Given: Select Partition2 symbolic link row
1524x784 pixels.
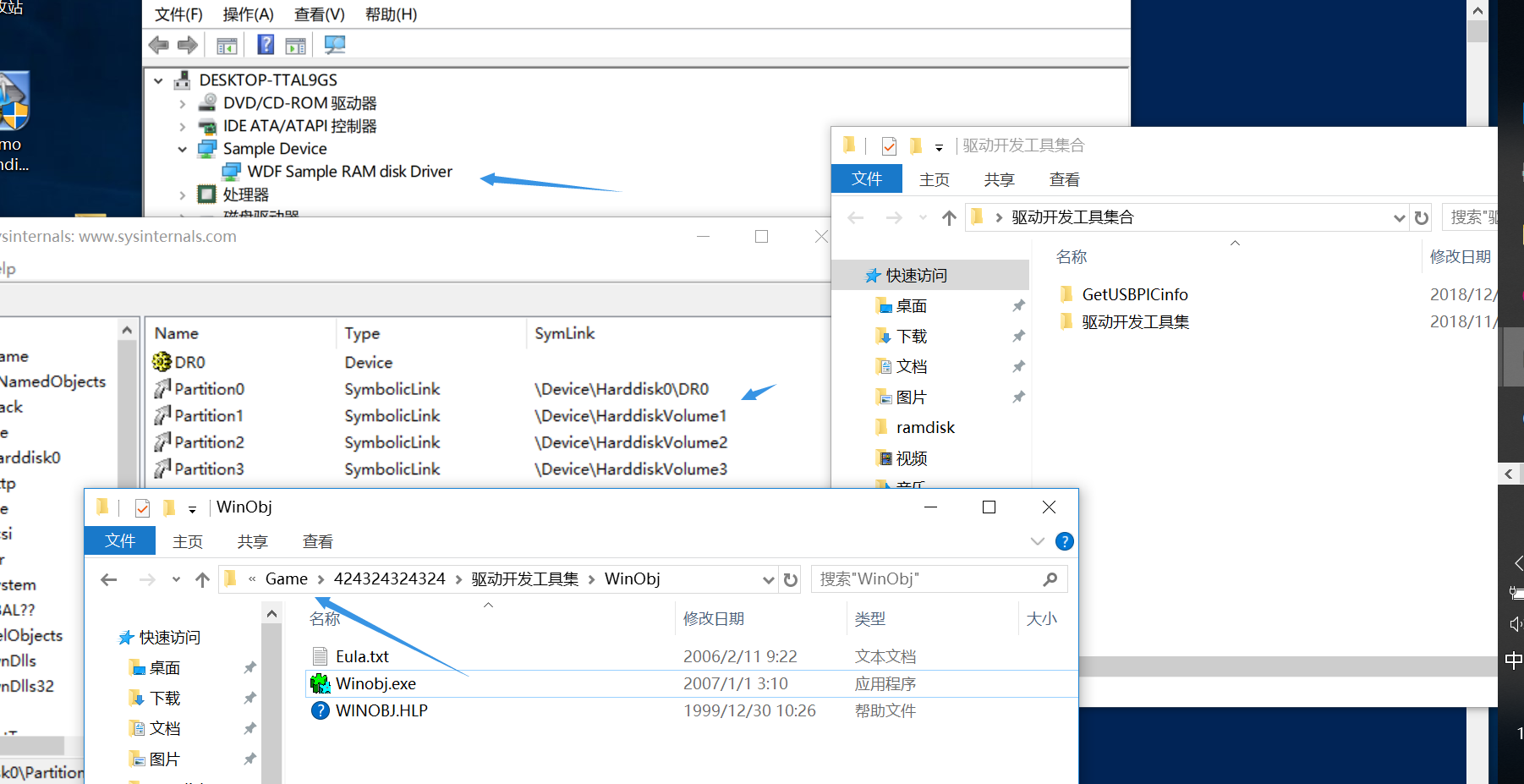Looking at the screenshot, I should click(x=209, y=442).
